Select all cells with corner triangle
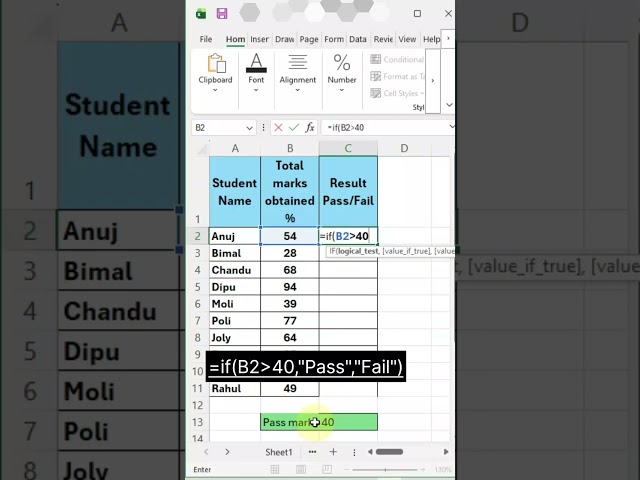 point(202,149)
